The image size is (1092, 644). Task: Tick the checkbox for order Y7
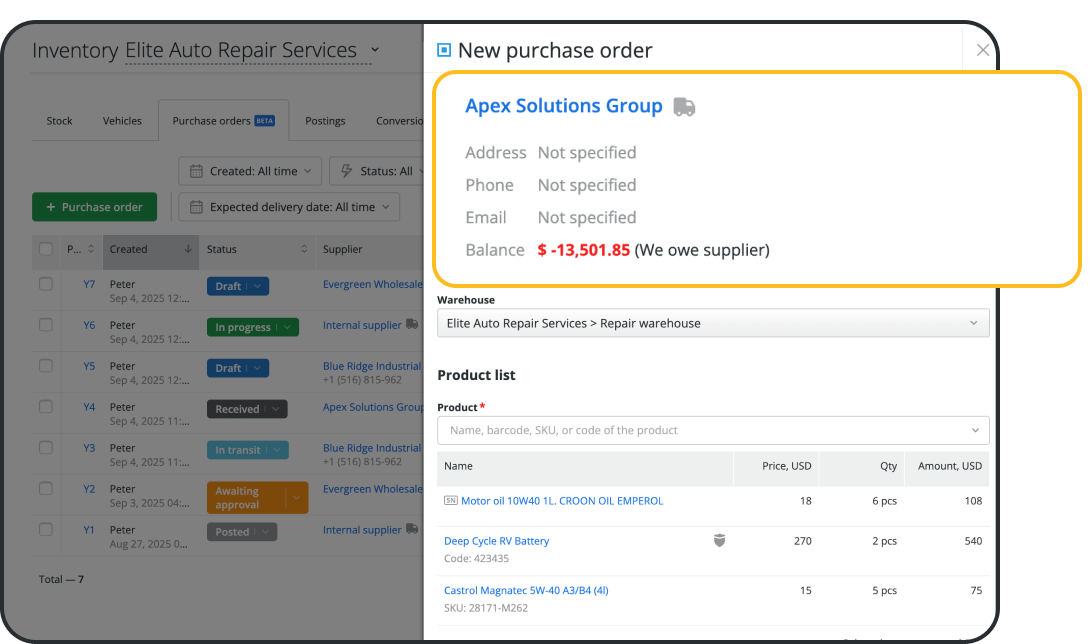pos(46,284)
